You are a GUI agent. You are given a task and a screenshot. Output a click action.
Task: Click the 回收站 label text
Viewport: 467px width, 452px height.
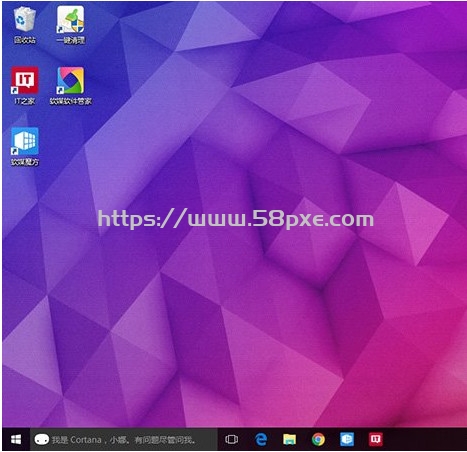point(25,40)
